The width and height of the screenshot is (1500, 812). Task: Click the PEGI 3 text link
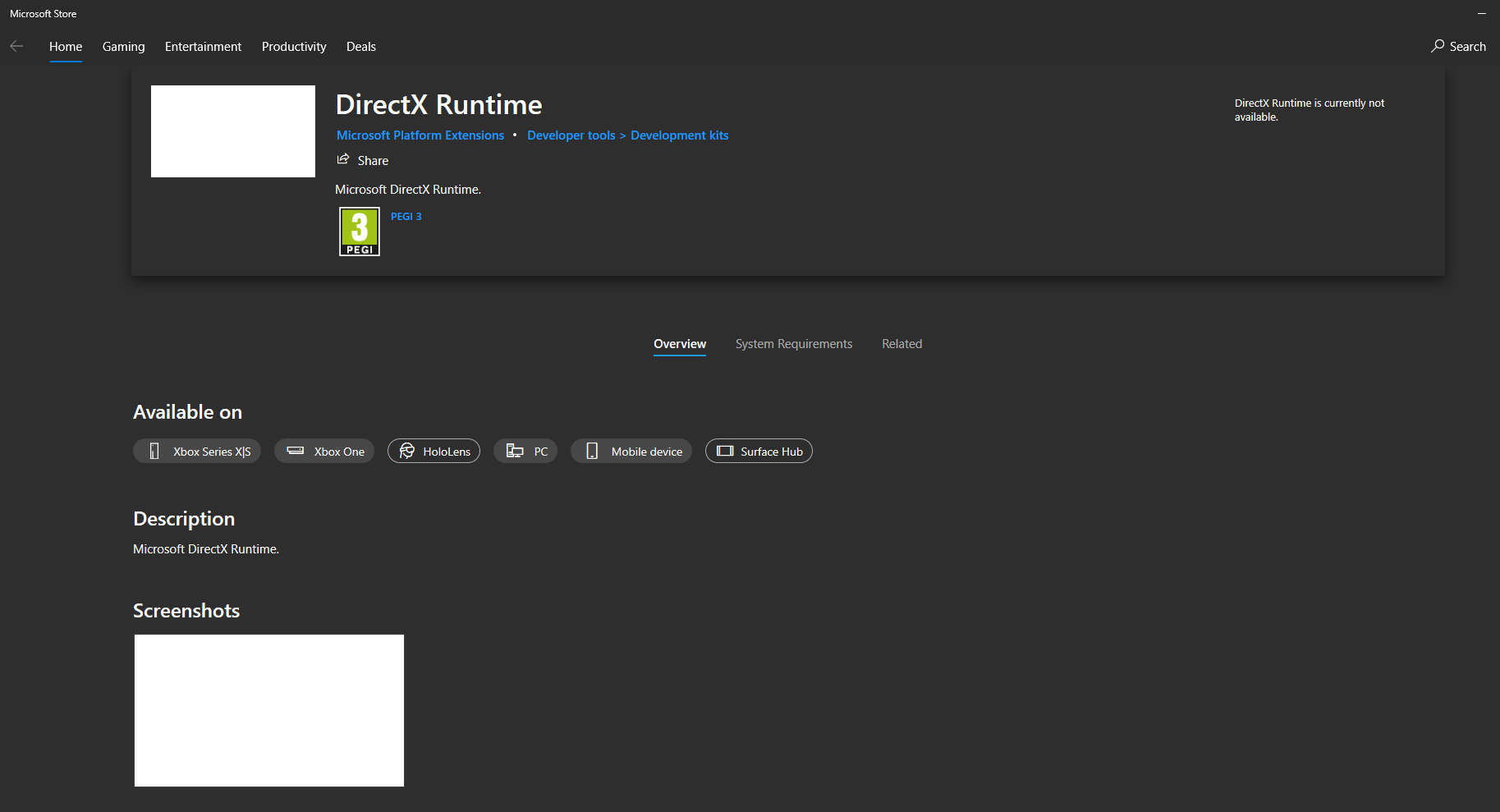[x=406, y=217]
